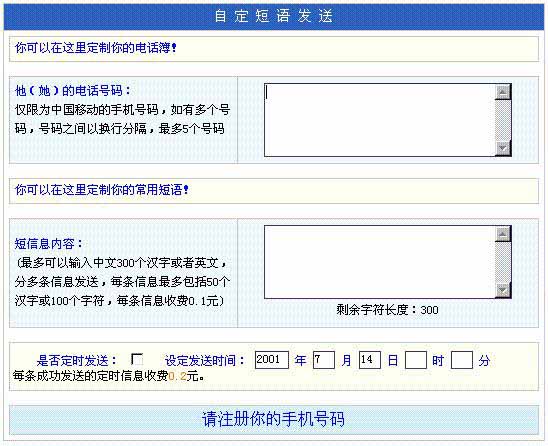Click the 你可以在这里定制你的电话簿 text
The width and height of the screenshot is (548, 446).
(96, 48)
